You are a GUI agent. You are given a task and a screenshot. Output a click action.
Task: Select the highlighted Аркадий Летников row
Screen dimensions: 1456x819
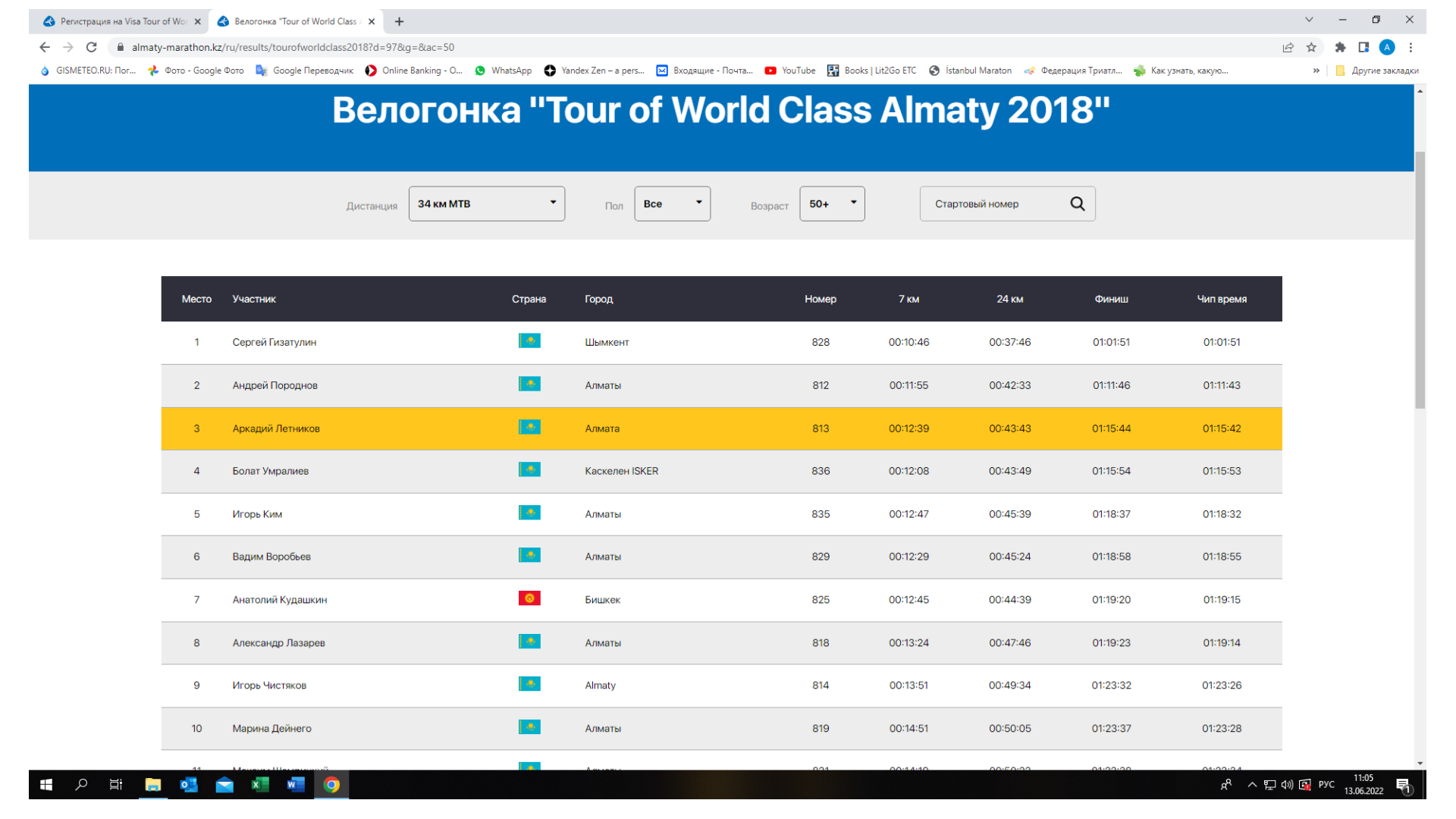tap(720, 428)
